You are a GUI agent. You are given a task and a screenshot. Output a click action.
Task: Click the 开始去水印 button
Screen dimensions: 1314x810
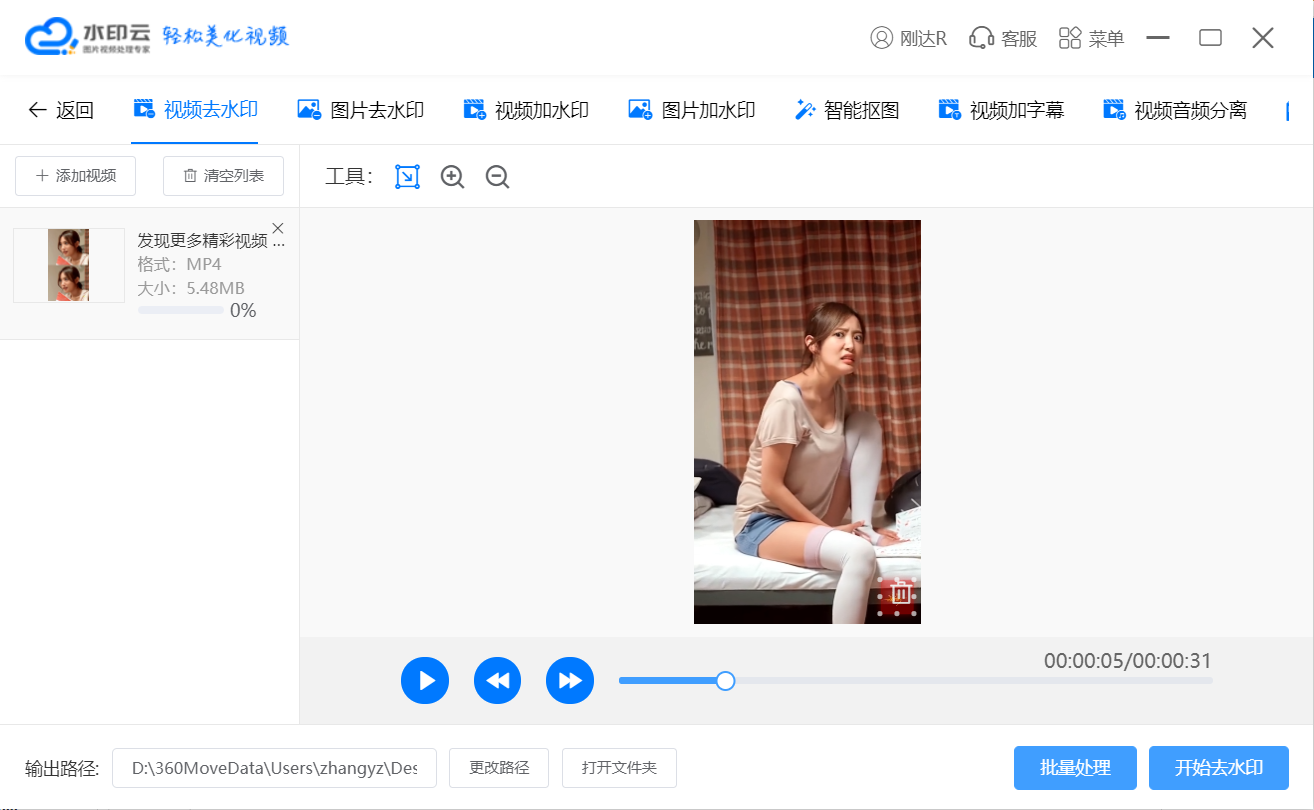[1218, 768]
